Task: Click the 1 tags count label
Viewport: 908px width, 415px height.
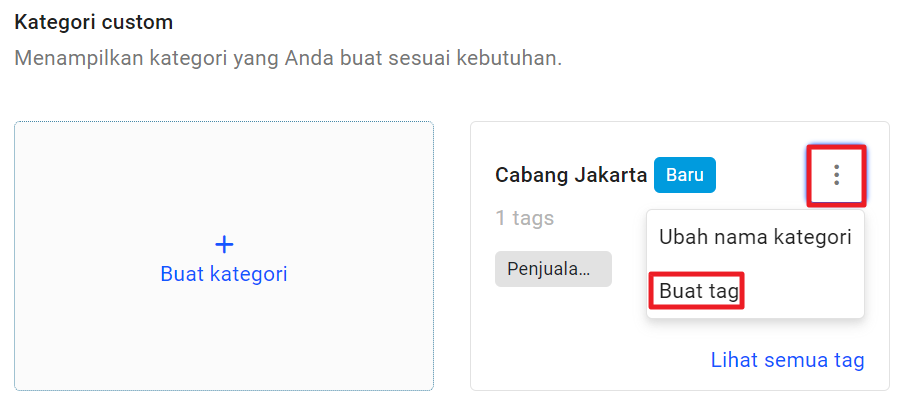Action: (525, 218)
